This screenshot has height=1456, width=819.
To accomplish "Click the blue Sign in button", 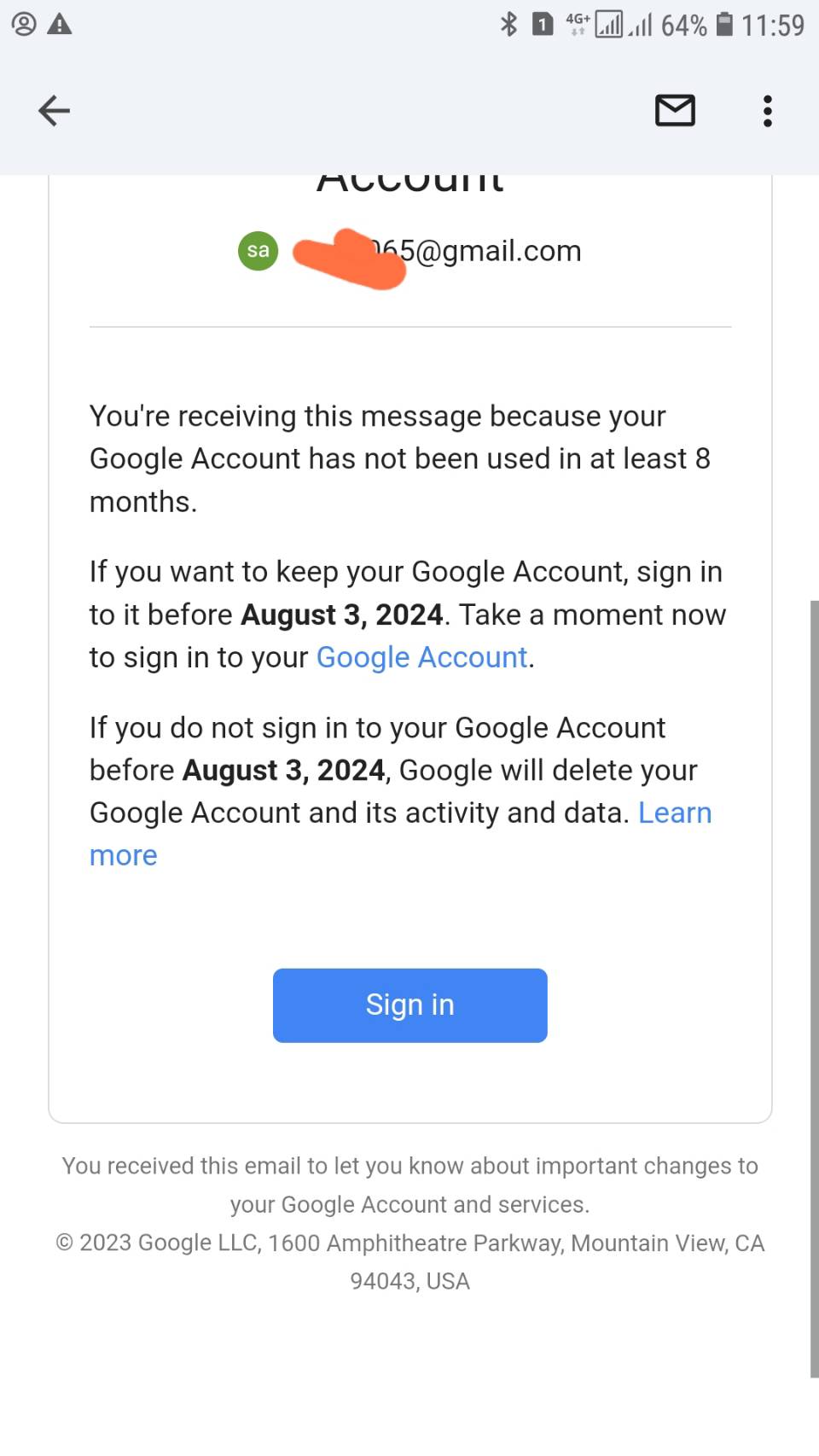I will tap(409, 1005).
